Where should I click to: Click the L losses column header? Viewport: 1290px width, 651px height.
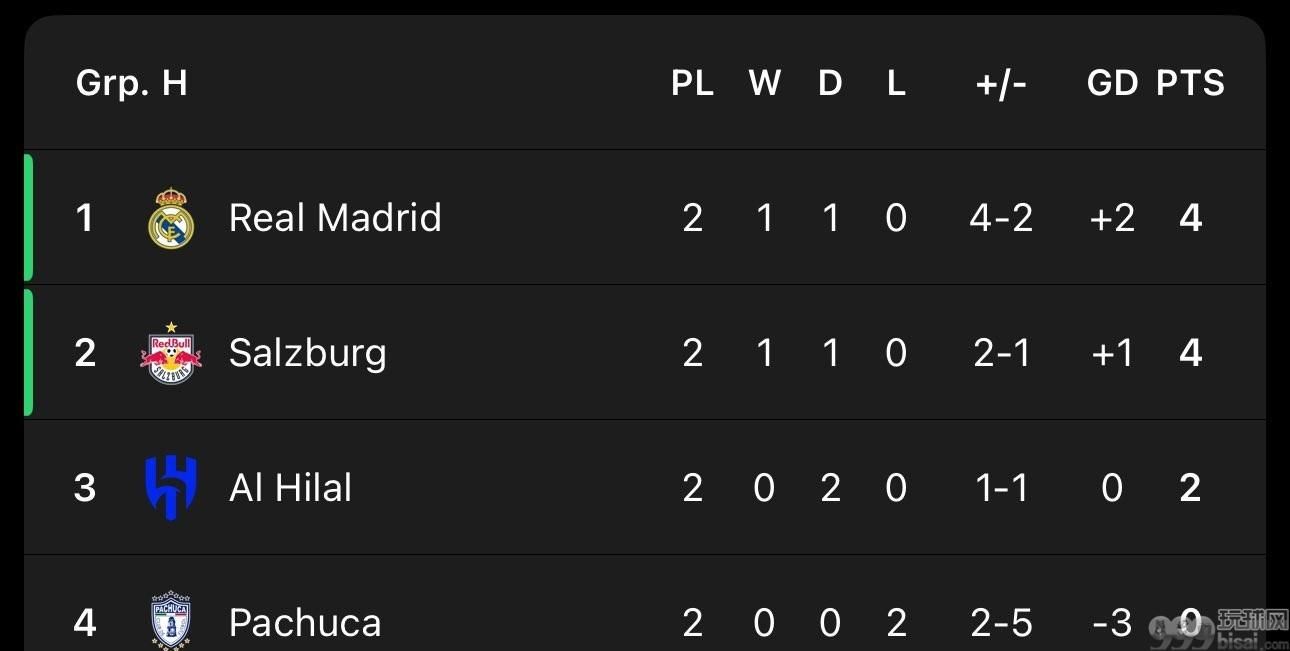tap(896, 83)
